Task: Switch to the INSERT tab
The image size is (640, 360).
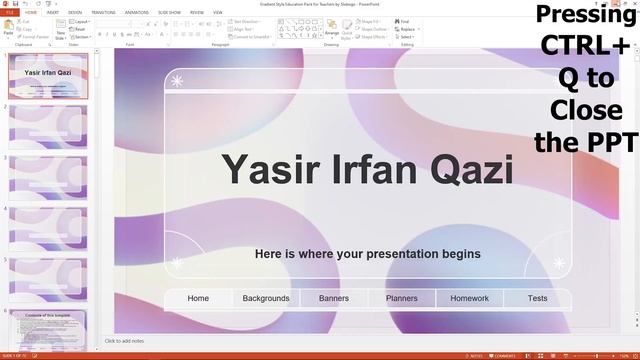Action: [53, 13]
